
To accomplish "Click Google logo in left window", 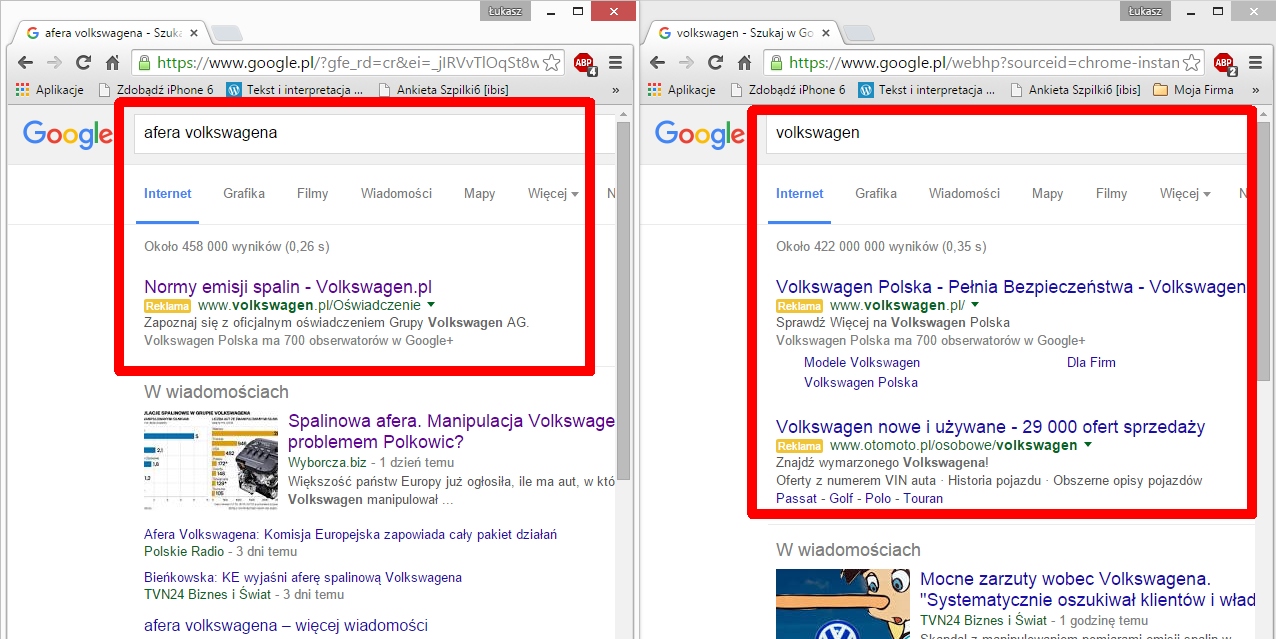I will point(68,134).
